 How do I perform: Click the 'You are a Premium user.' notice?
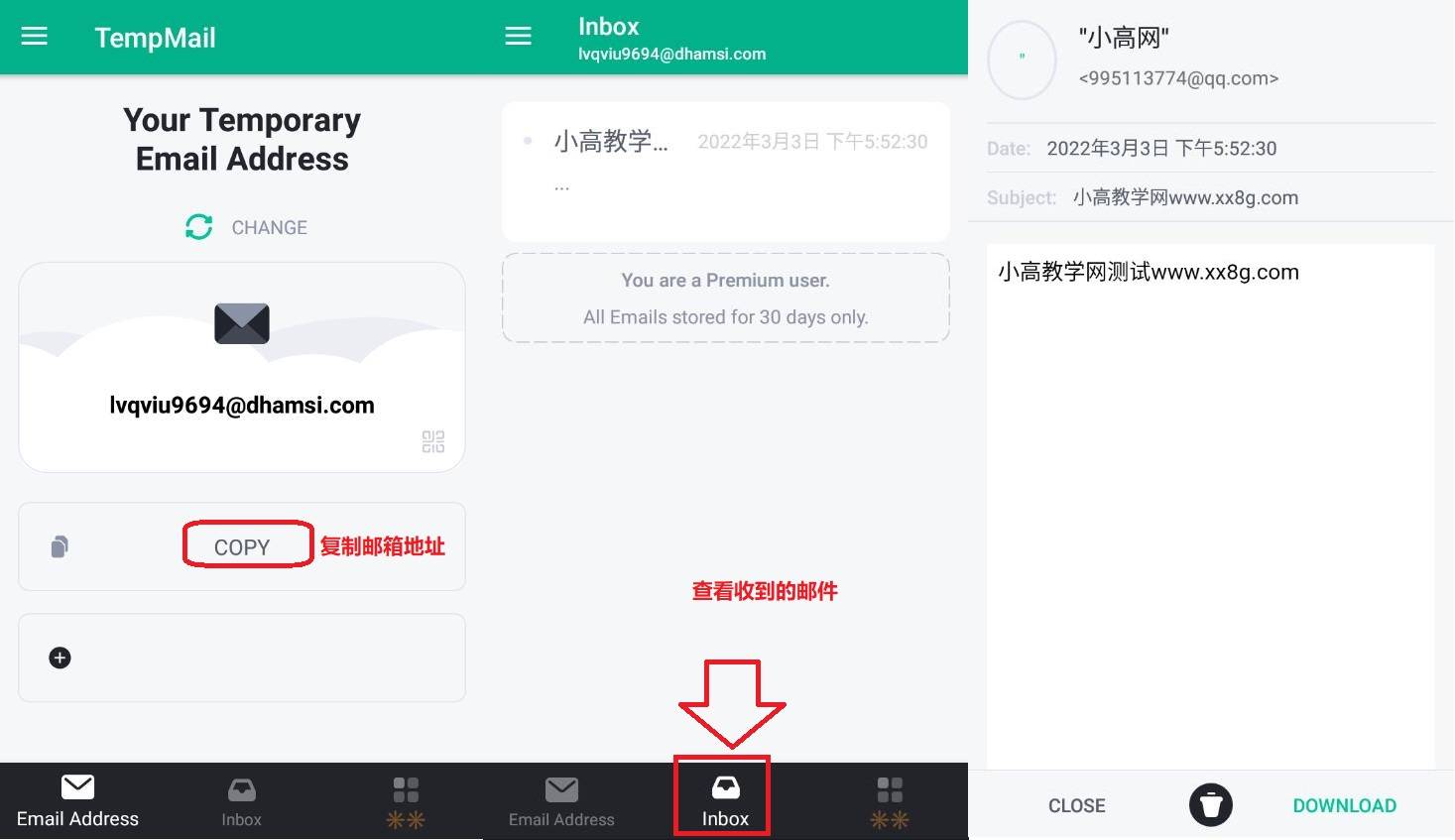[725, 281]
